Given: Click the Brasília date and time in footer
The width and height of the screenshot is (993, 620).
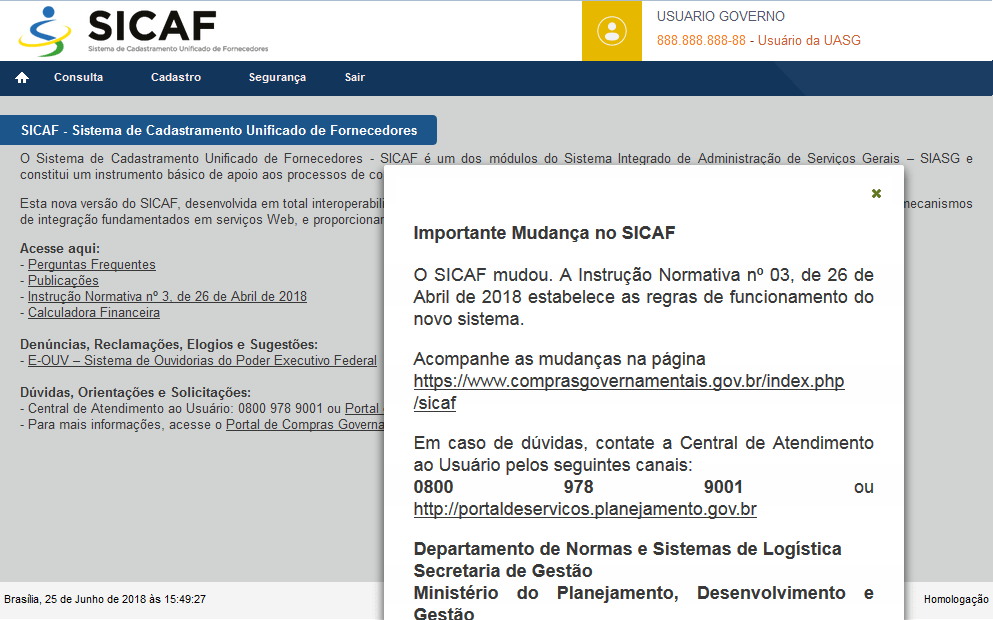Looking at the screenshot, I should (105, 599).
